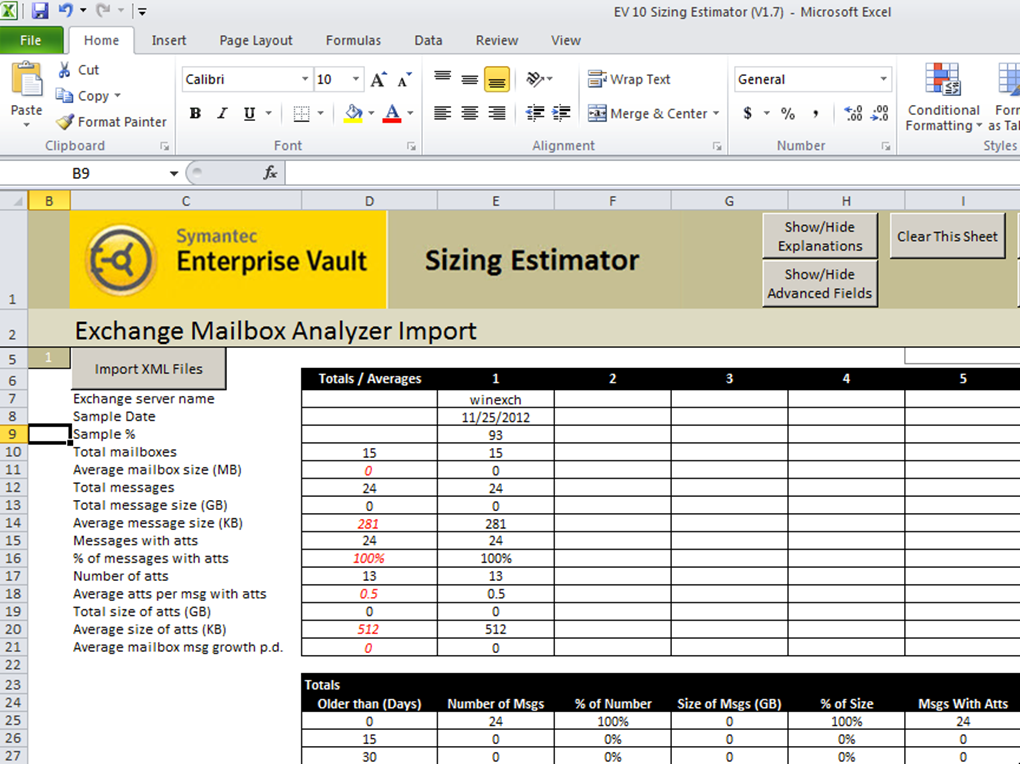Click the Select All corner triangle

pyautogui.click(x=14, y=201)
